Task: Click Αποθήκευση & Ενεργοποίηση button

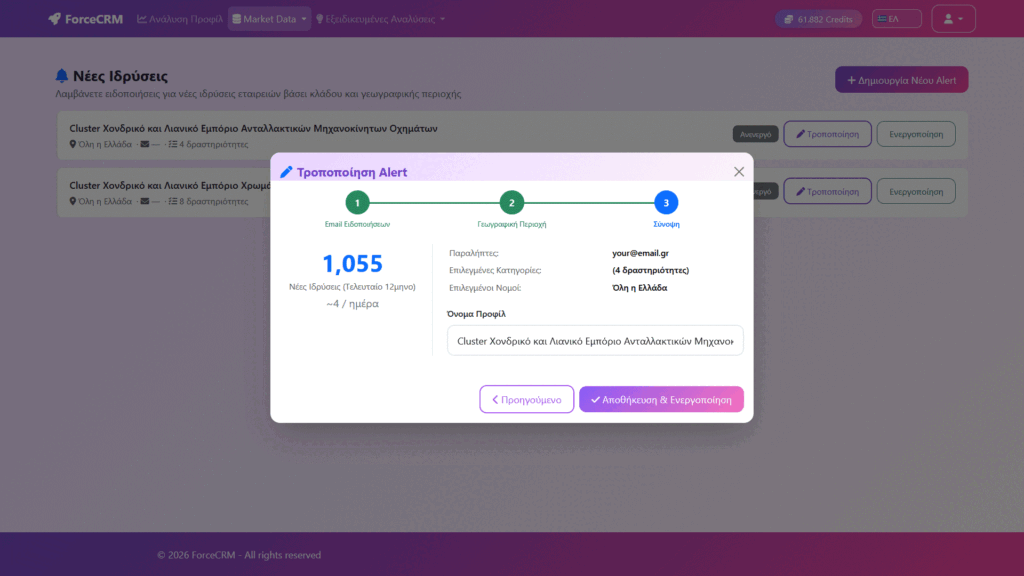Action: click(661, 400)
